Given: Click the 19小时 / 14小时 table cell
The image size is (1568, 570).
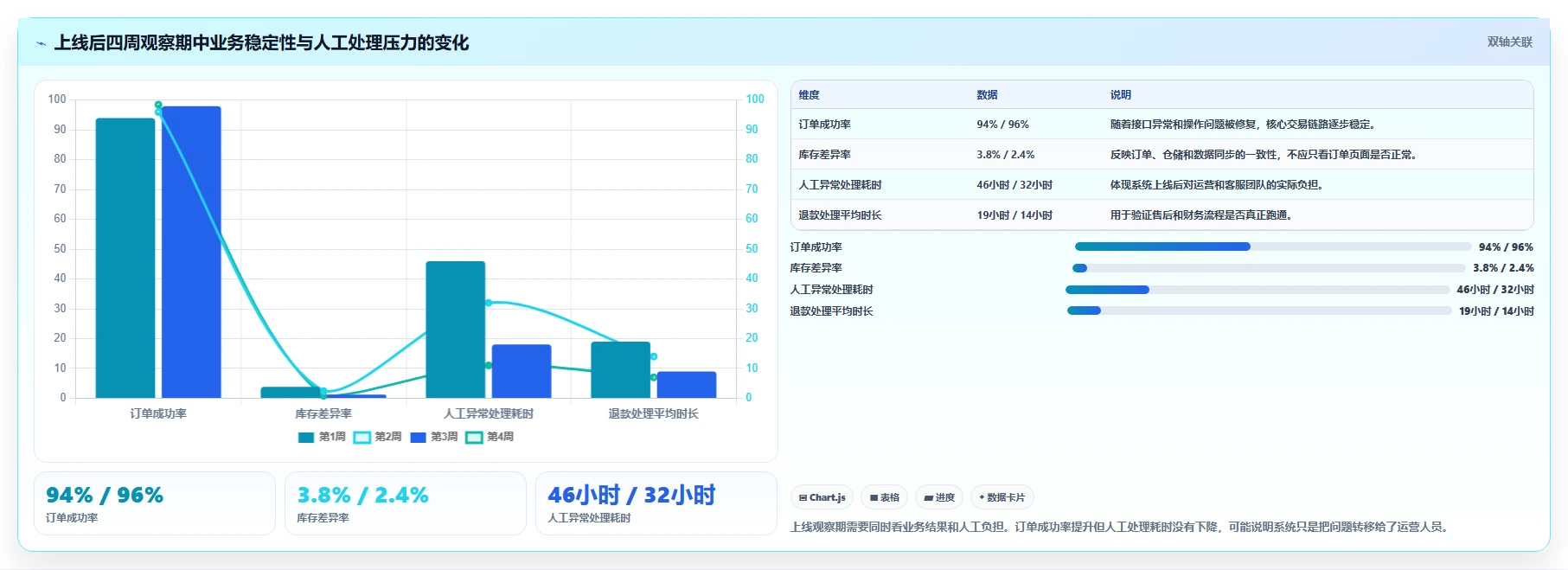Looking at the screenshot, I should pyautogui.click(x=1014, y=215).
